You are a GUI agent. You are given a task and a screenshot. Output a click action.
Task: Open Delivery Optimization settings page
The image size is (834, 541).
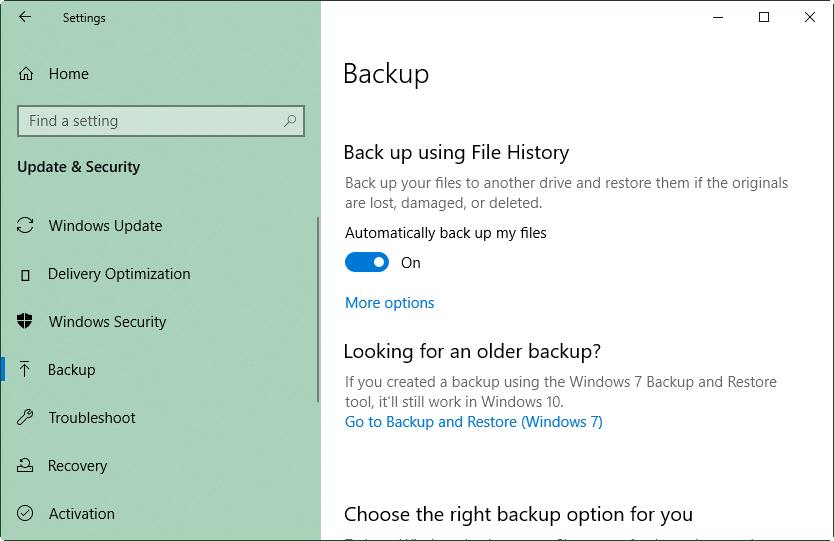[x=119, y=274]
